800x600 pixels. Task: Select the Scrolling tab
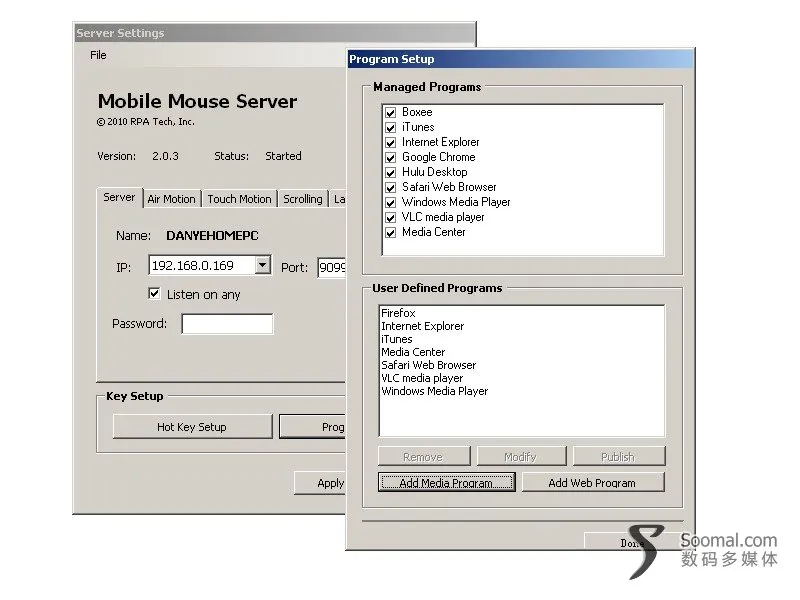[303, 199]
